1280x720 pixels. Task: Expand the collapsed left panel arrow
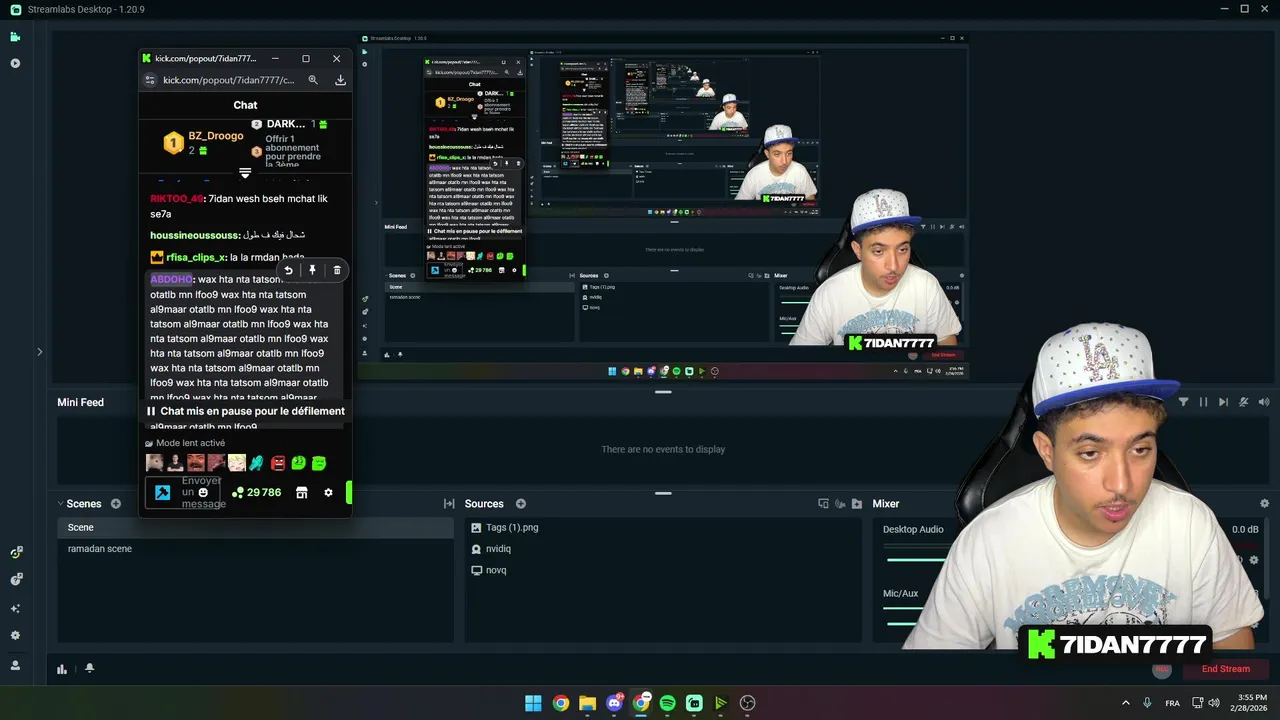tap(40, 352)
